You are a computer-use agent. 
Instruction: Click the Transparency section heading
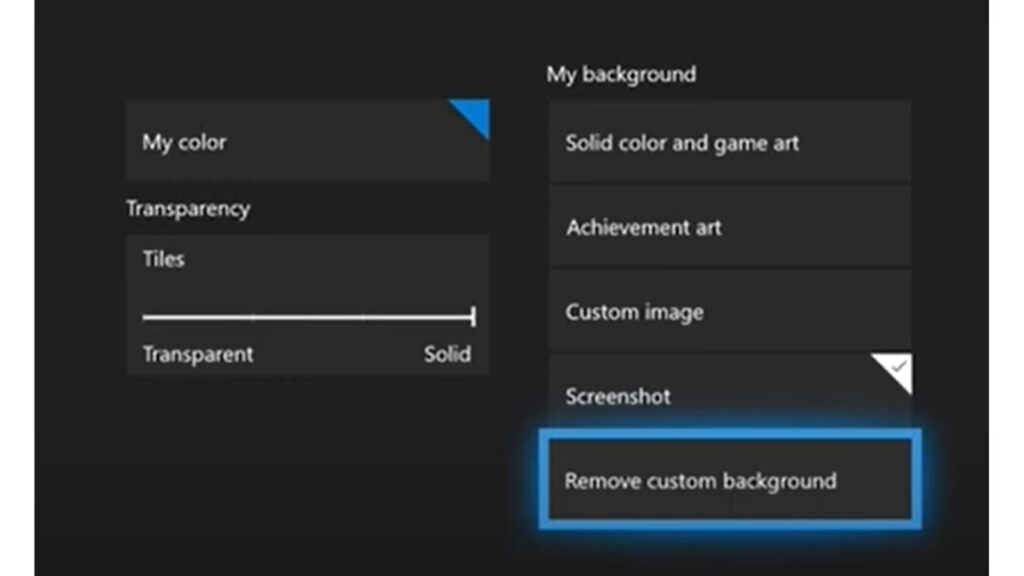188,209
